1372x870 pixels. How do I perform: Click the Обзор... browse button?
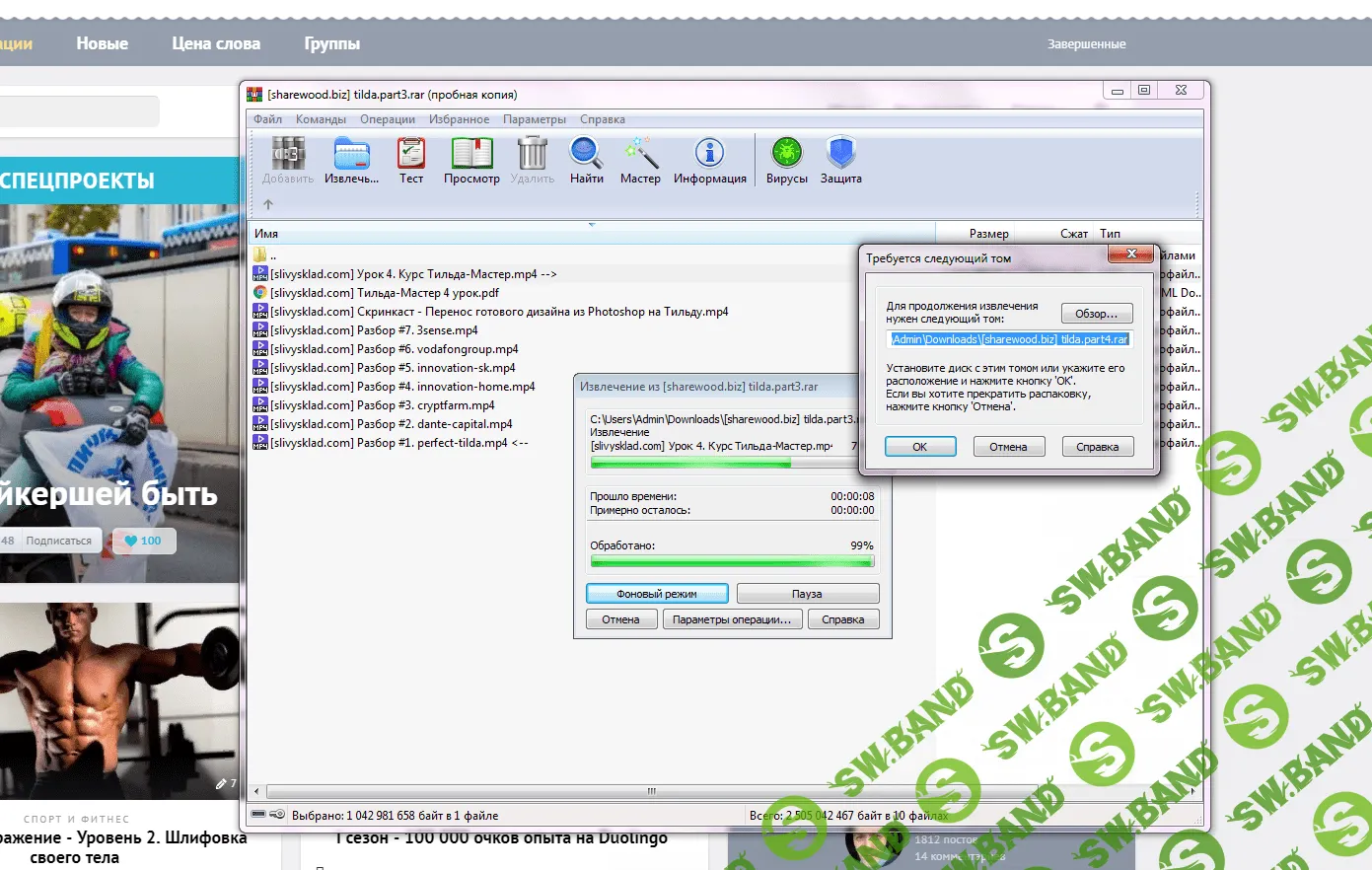click(x=1096, y=314)
